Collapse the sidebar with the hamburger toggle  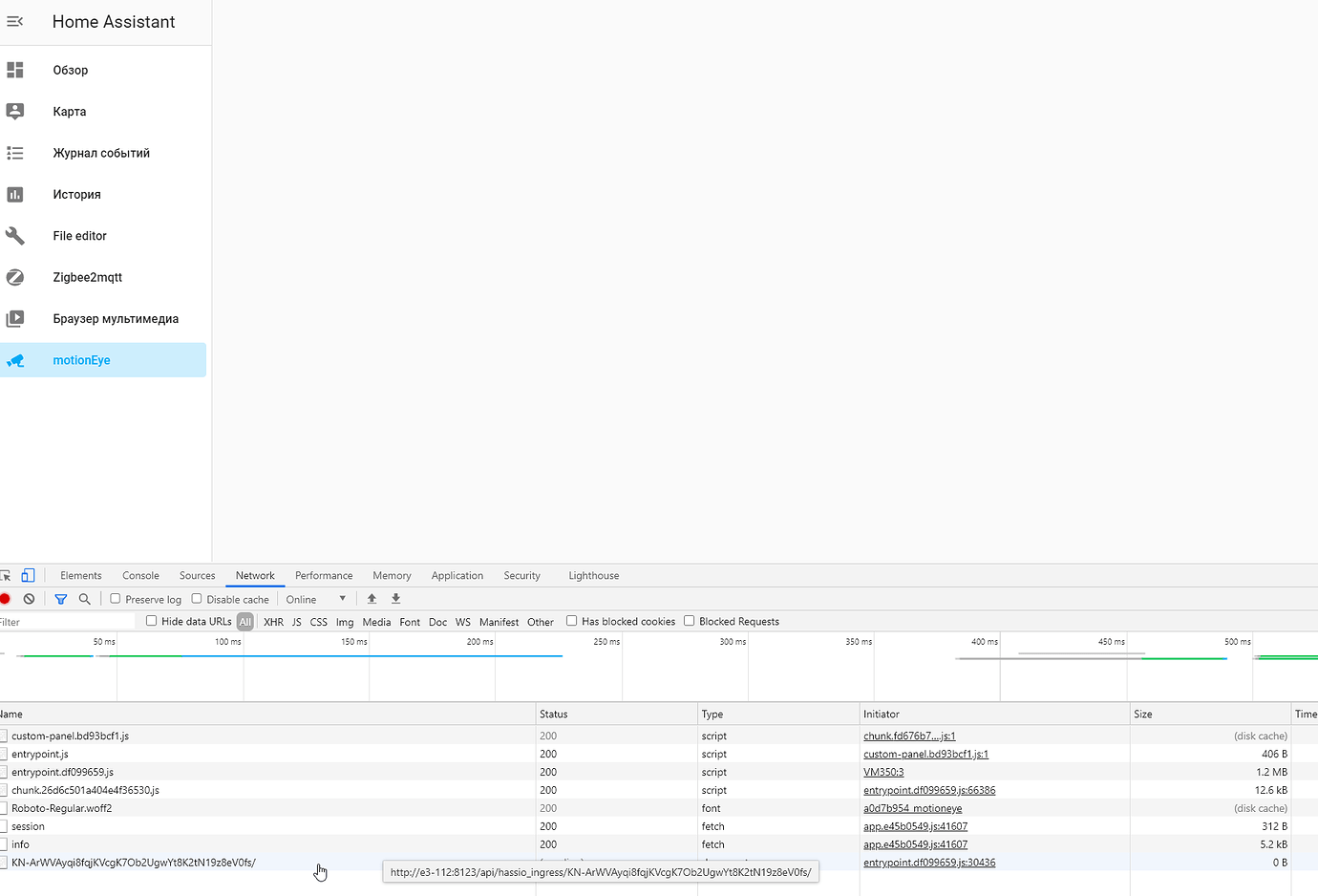pos(14,21)
